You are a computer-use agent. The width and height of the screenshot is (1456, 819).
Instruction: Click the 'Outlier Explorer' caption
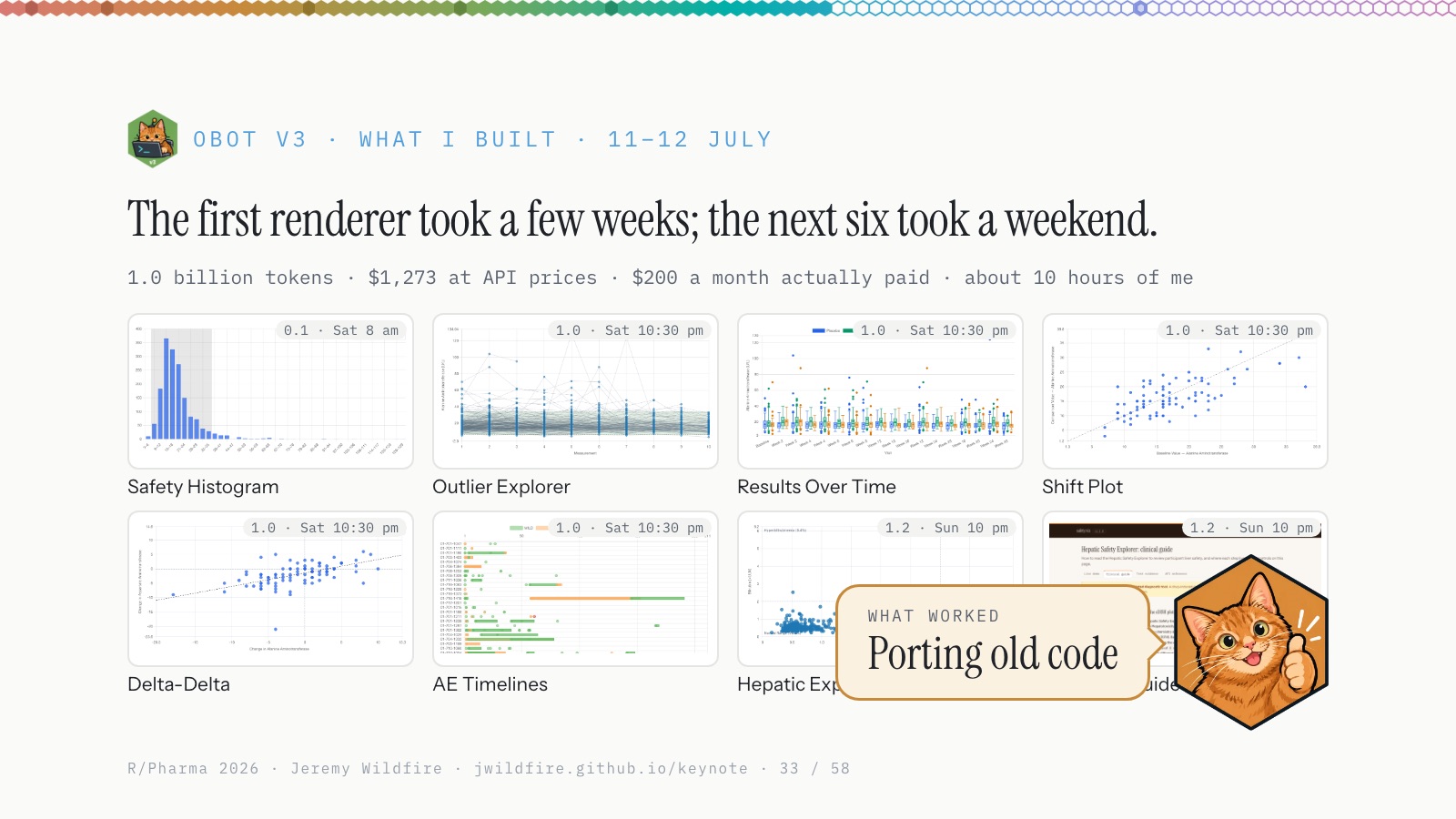point(501,487)
